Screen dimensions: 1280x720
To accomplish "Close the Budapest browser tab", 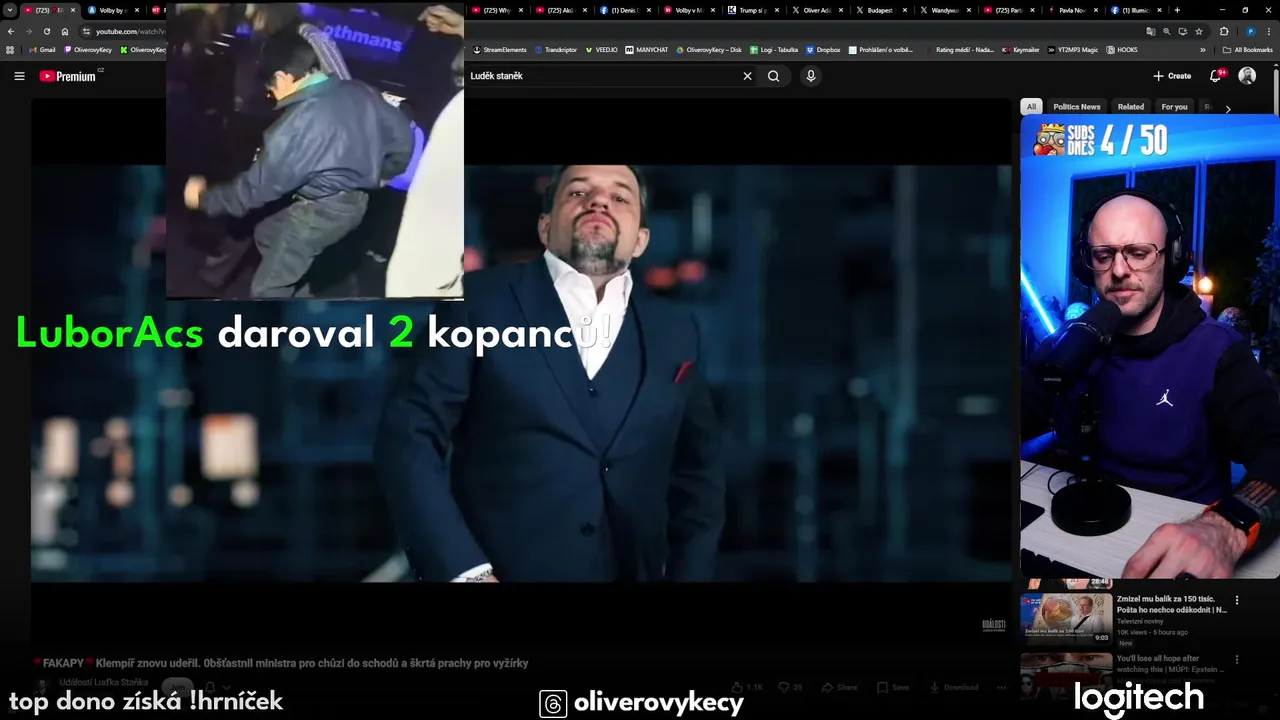I will tap(905, 10).
